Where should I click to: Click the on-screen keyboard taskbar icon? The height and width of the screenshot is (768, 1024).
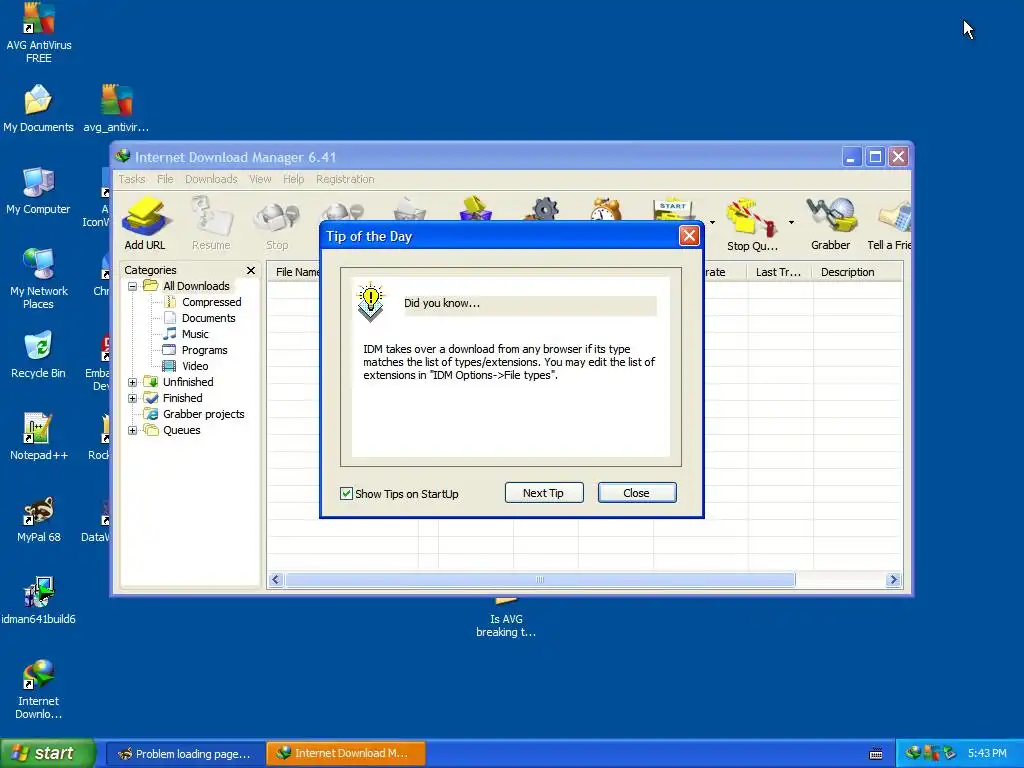coord(876,754)
